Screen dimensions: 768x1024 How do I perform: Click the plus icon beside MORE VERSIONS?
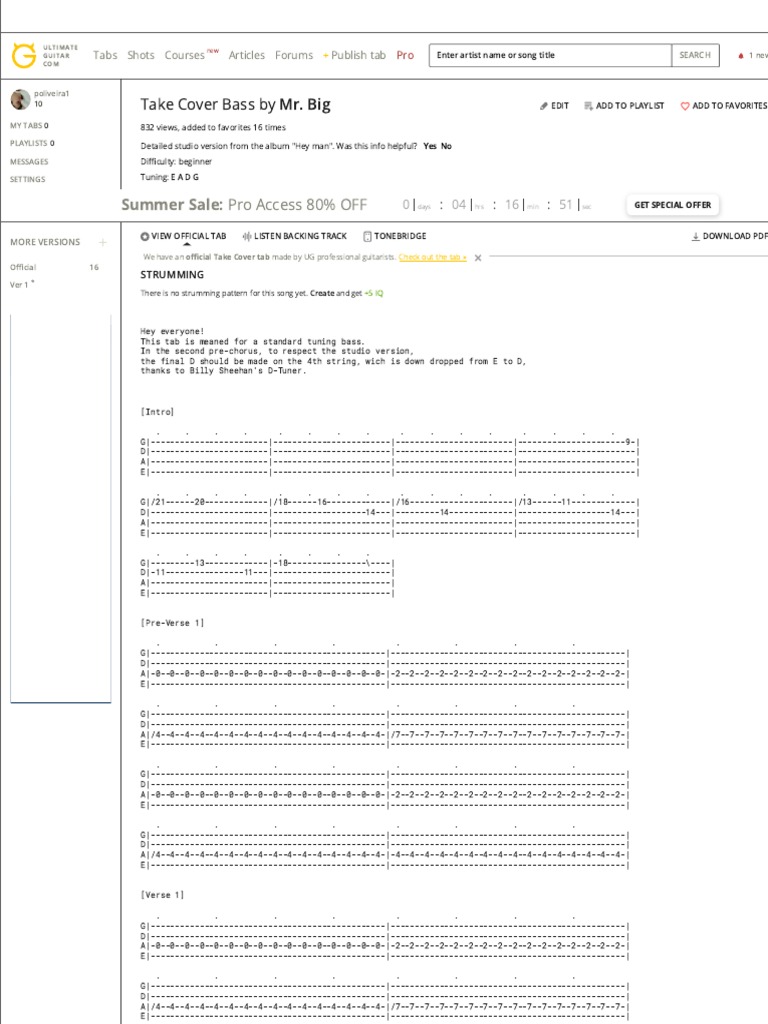pos(103,242)
